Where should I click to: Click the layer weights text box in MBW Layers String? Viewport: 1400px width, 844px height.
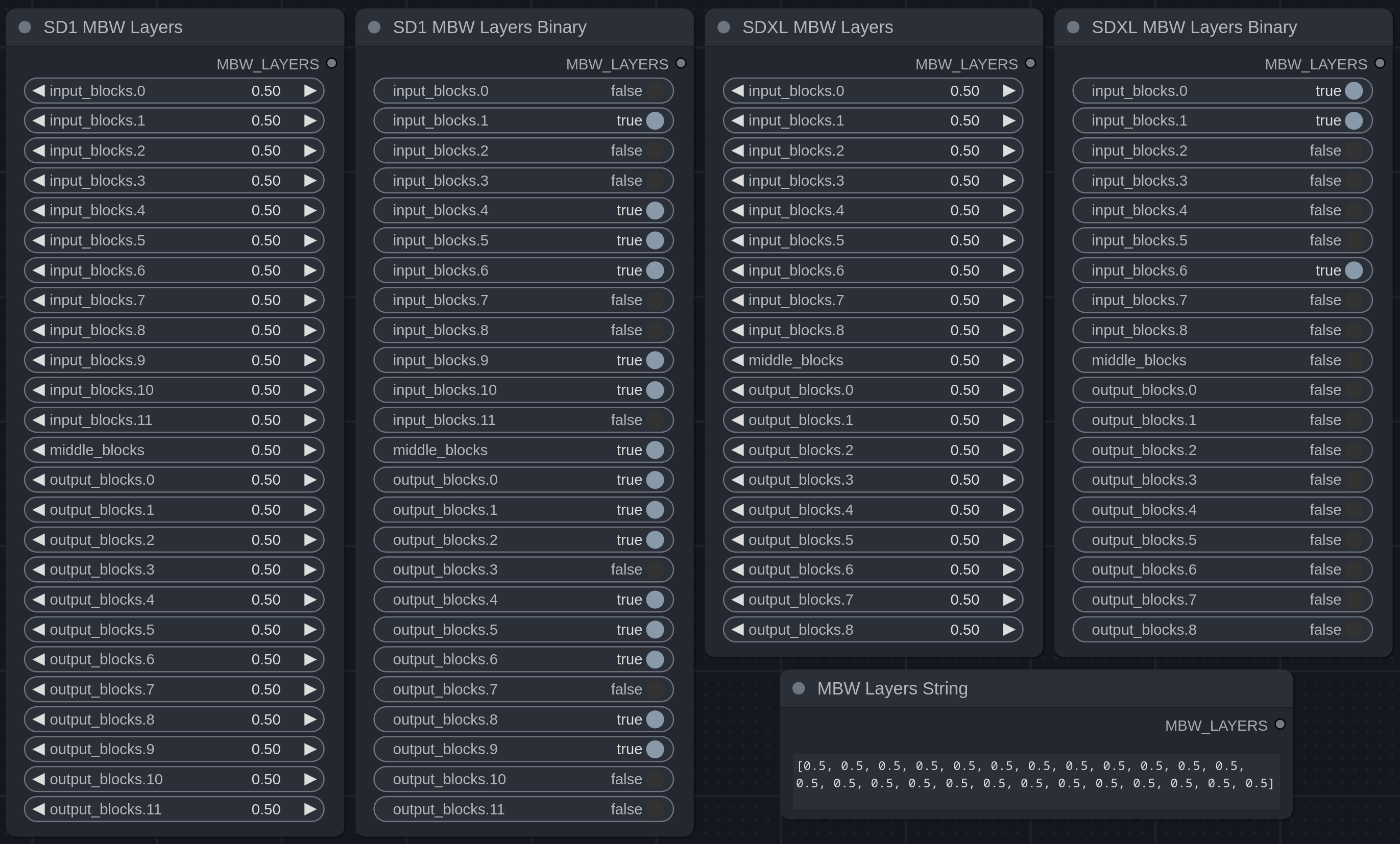coord(1036,782)
